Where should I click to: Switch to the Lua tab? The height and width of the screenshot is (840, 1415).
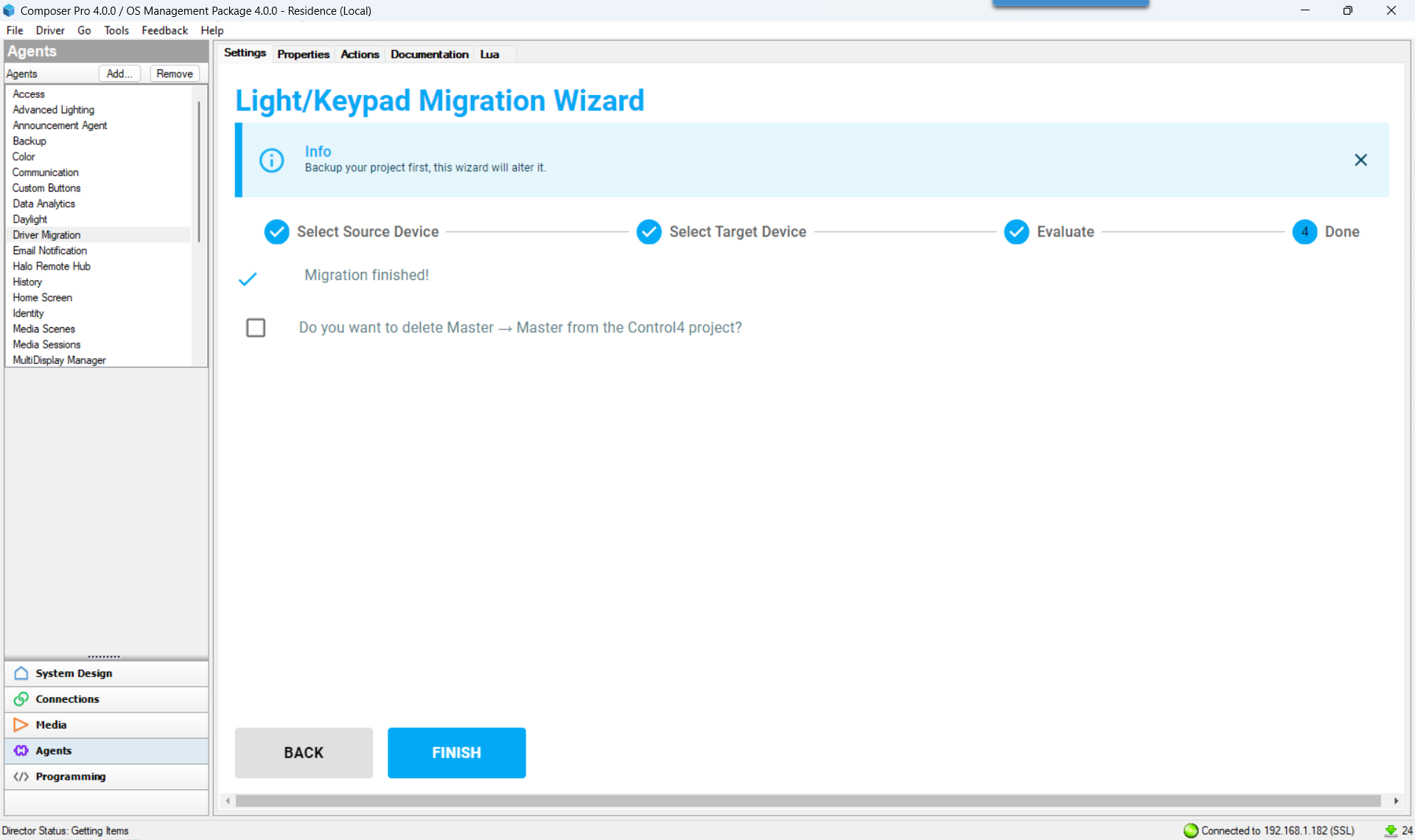(489, 54)
